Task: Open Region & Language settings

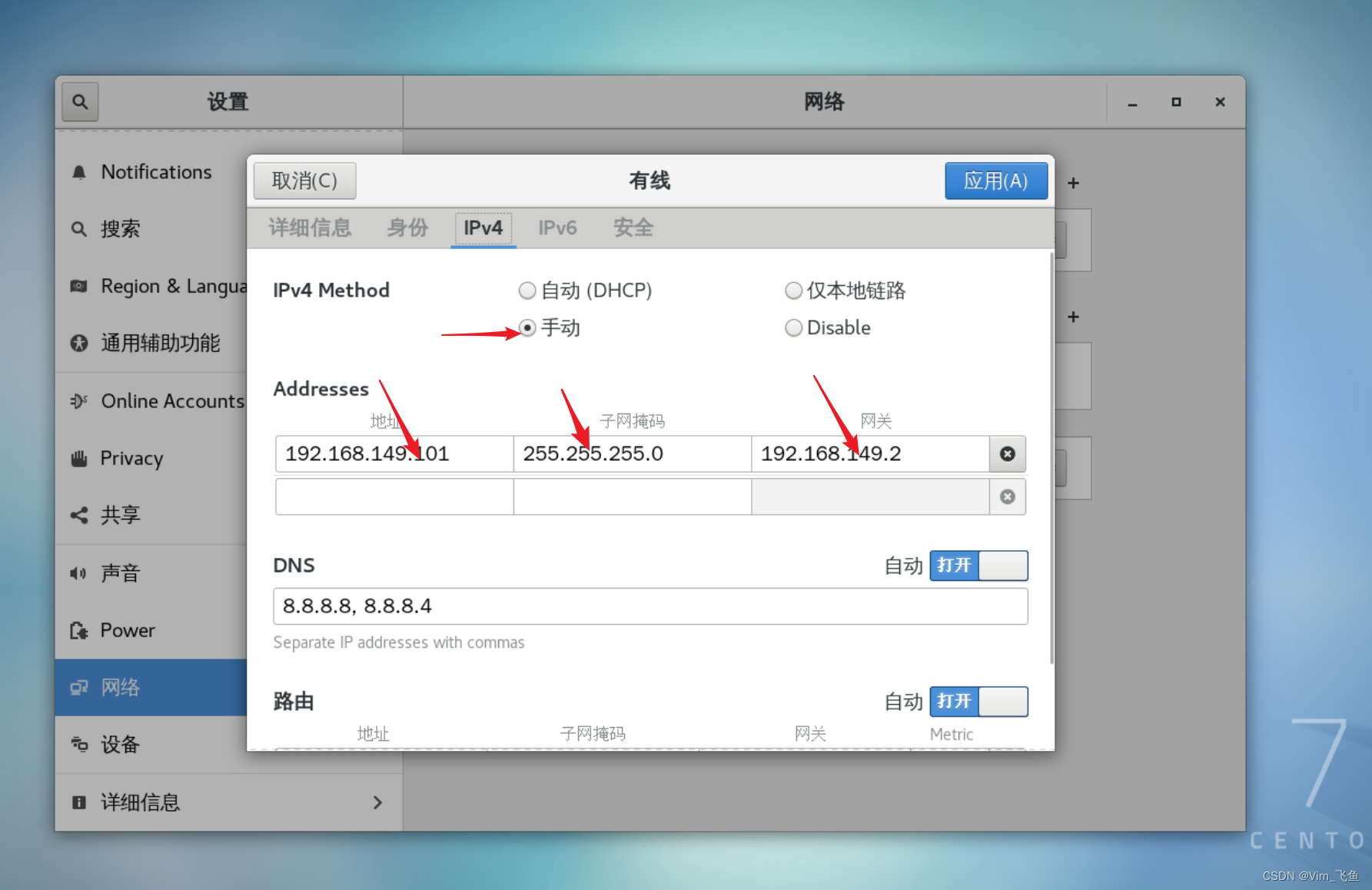Action: point(169,286)
